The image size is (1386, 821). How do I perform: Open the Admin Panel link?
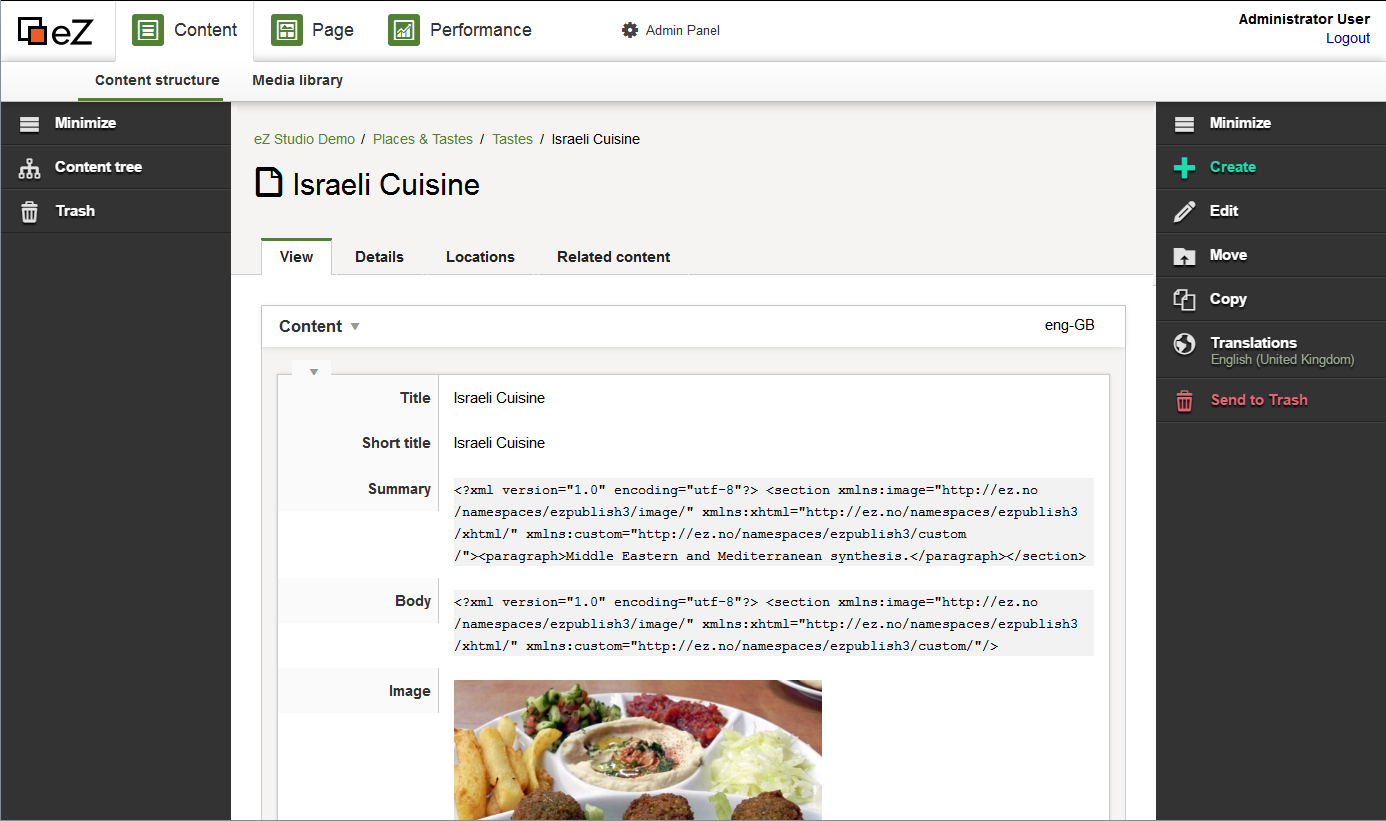click(683, 30)
